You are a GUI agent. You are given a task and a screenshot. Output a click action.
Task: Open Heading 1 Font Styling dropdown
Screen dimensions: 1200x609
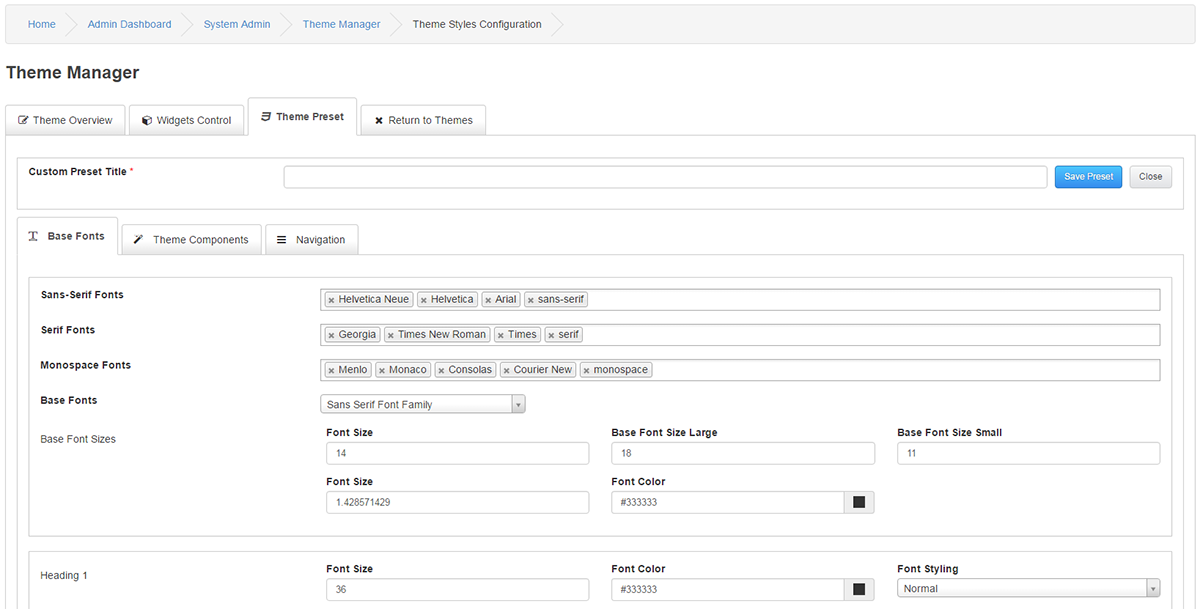click(x=1029, y=588)
